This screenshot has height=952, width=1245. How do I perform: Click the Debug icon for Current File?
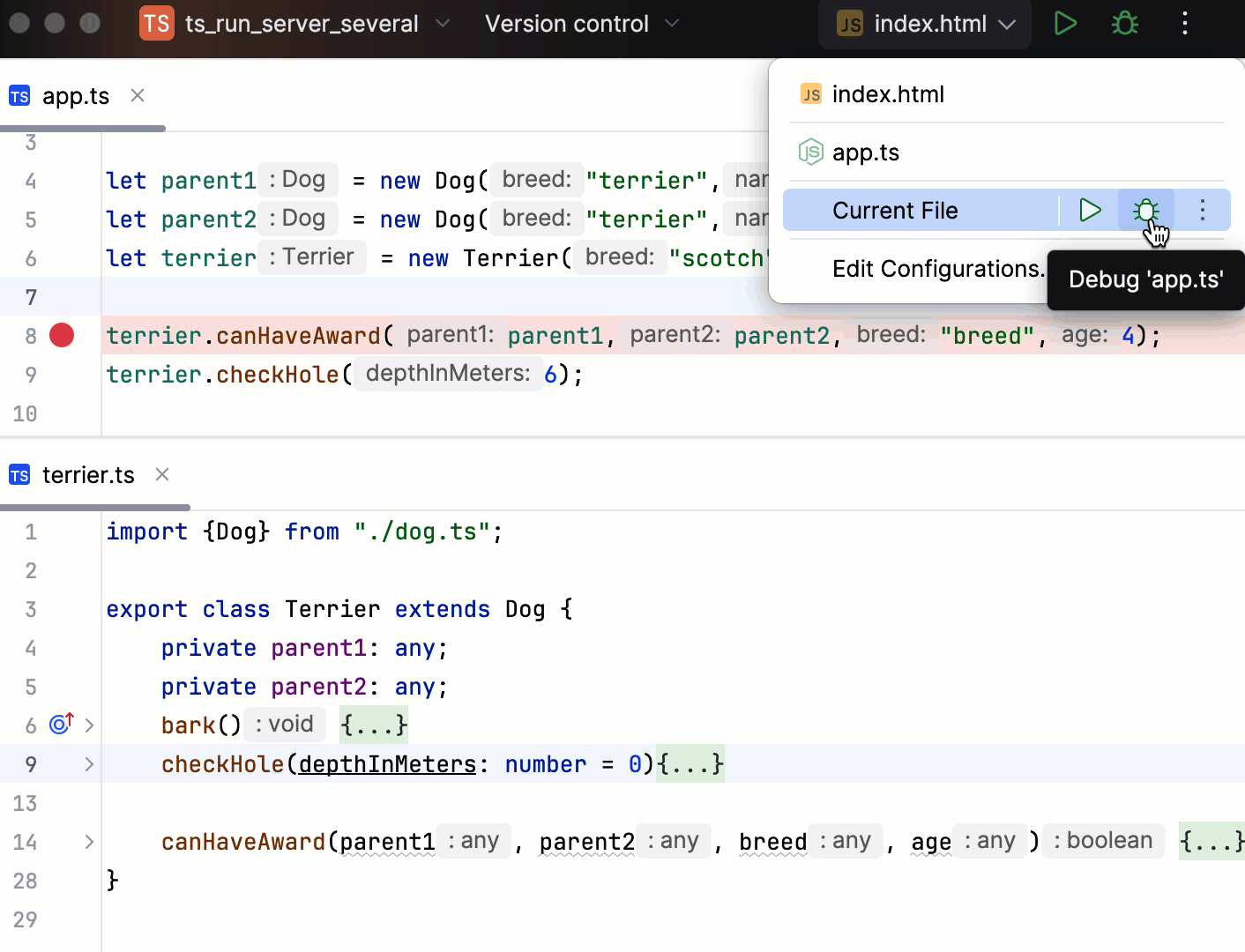point(1144,210)
